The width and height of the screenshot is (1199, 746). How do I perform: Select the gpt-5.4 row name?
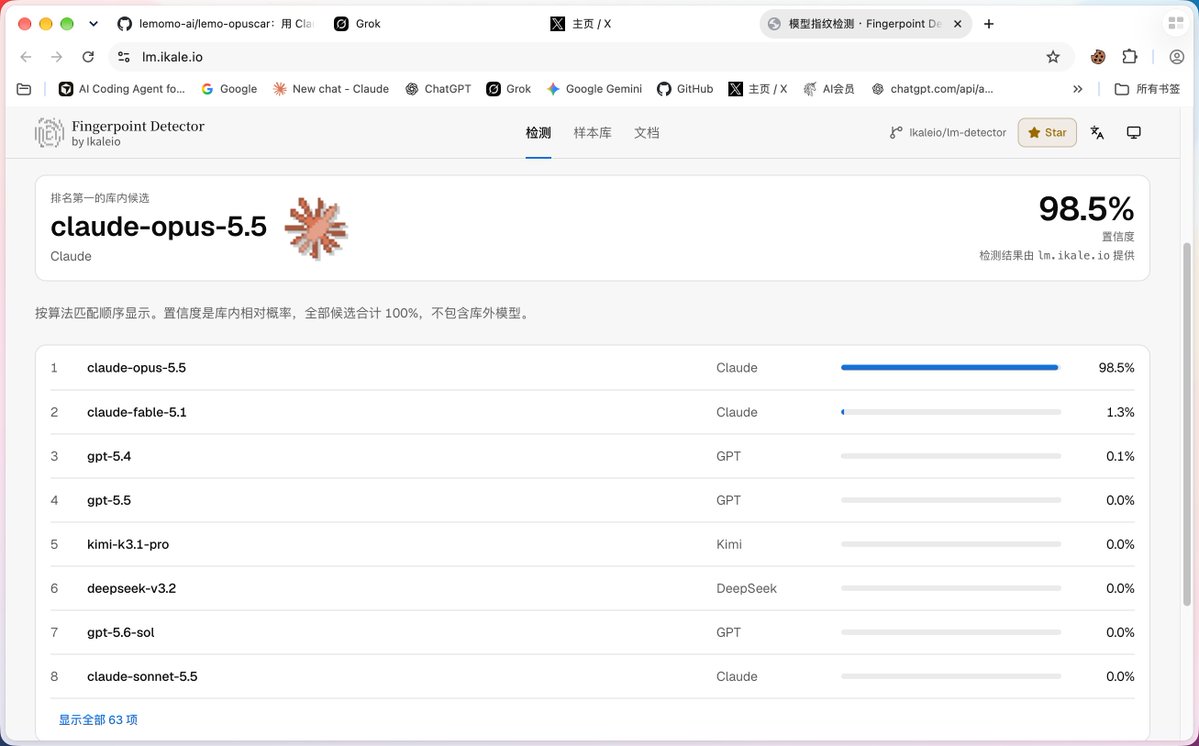coord(109,456)
